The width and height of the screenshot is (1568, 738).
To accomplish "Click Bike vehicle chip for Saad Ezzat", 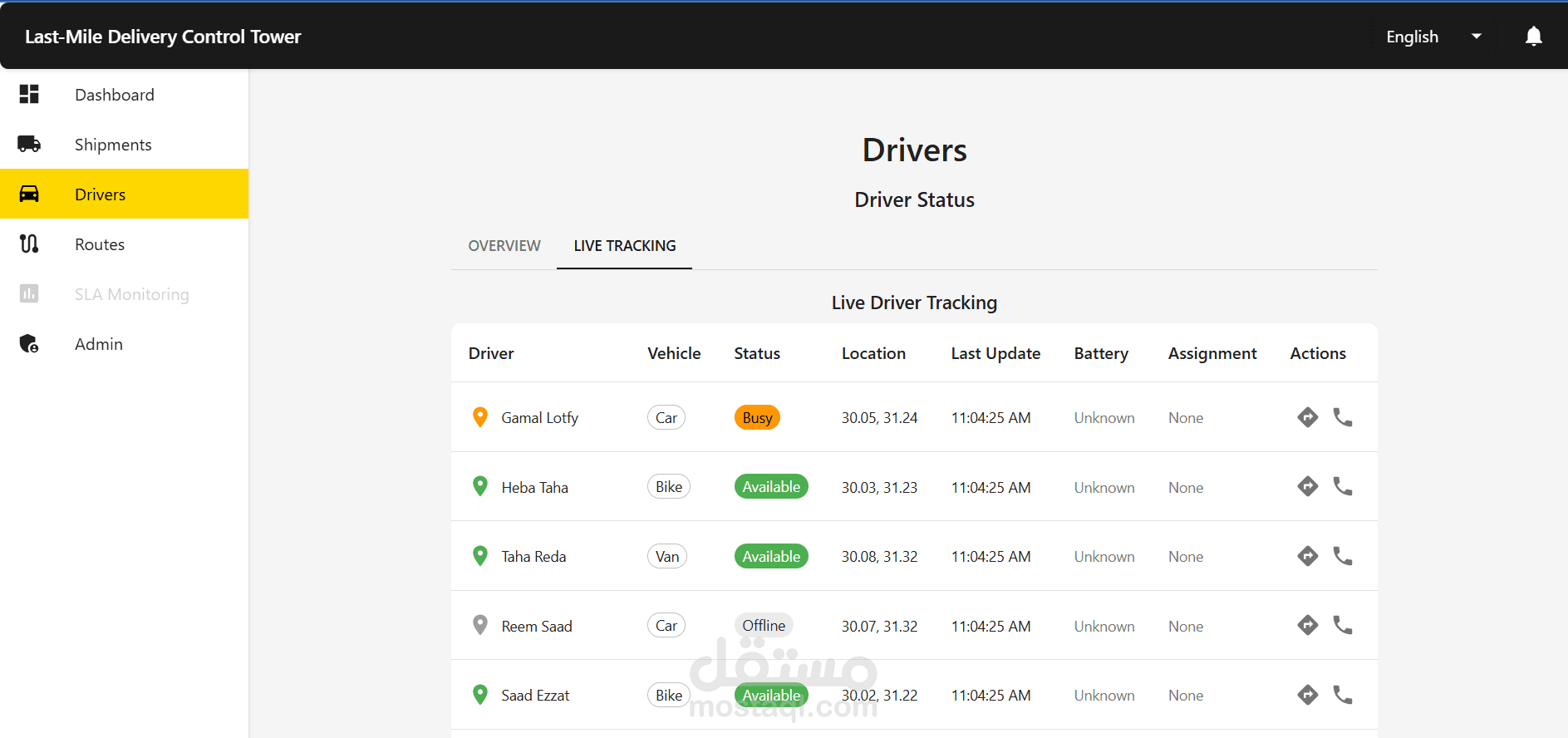I will [x=669, y=695].
